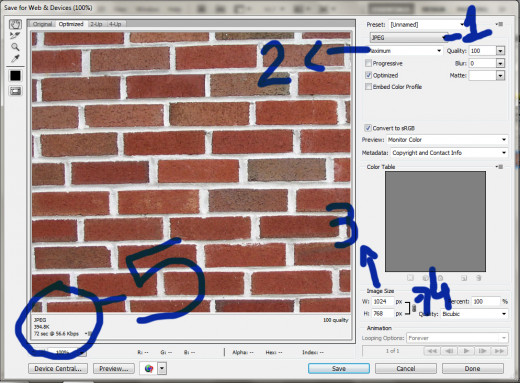Expand the Metadata dropdown
The height and width of the screenshot is (383, 520).
(x=449, y=153)
